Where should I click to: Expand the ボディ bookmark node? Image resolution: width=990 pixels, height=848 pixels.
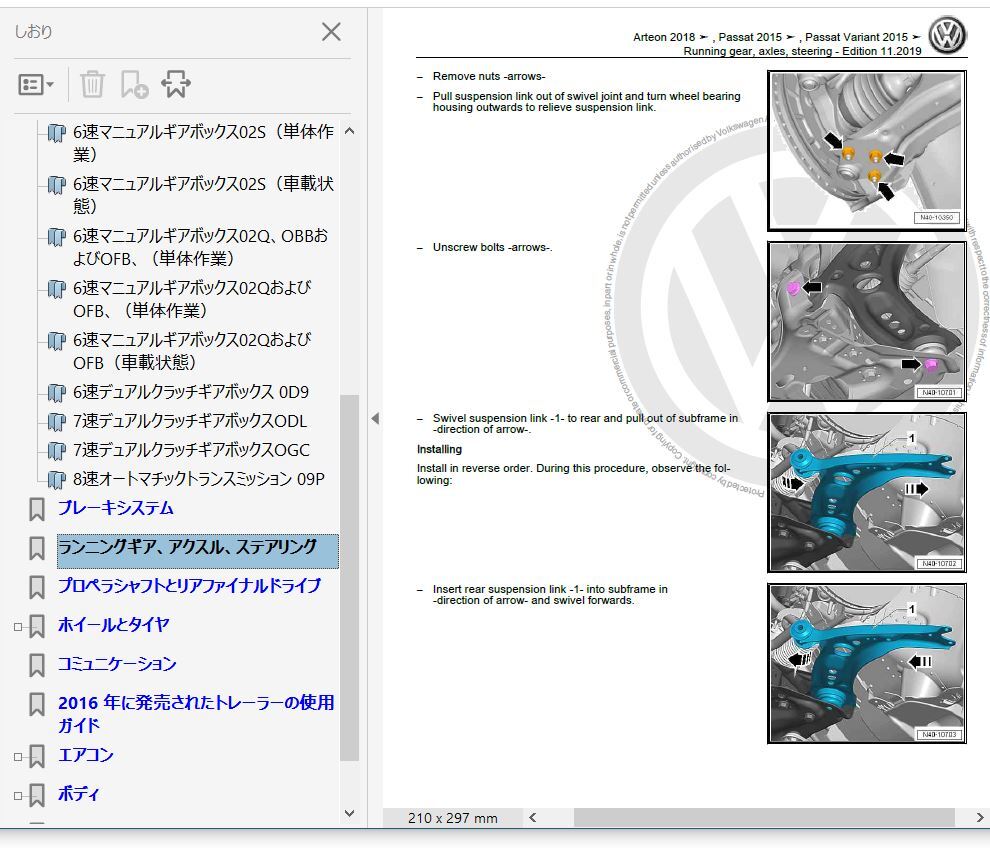pyautogui.click(x=18, y=796)
